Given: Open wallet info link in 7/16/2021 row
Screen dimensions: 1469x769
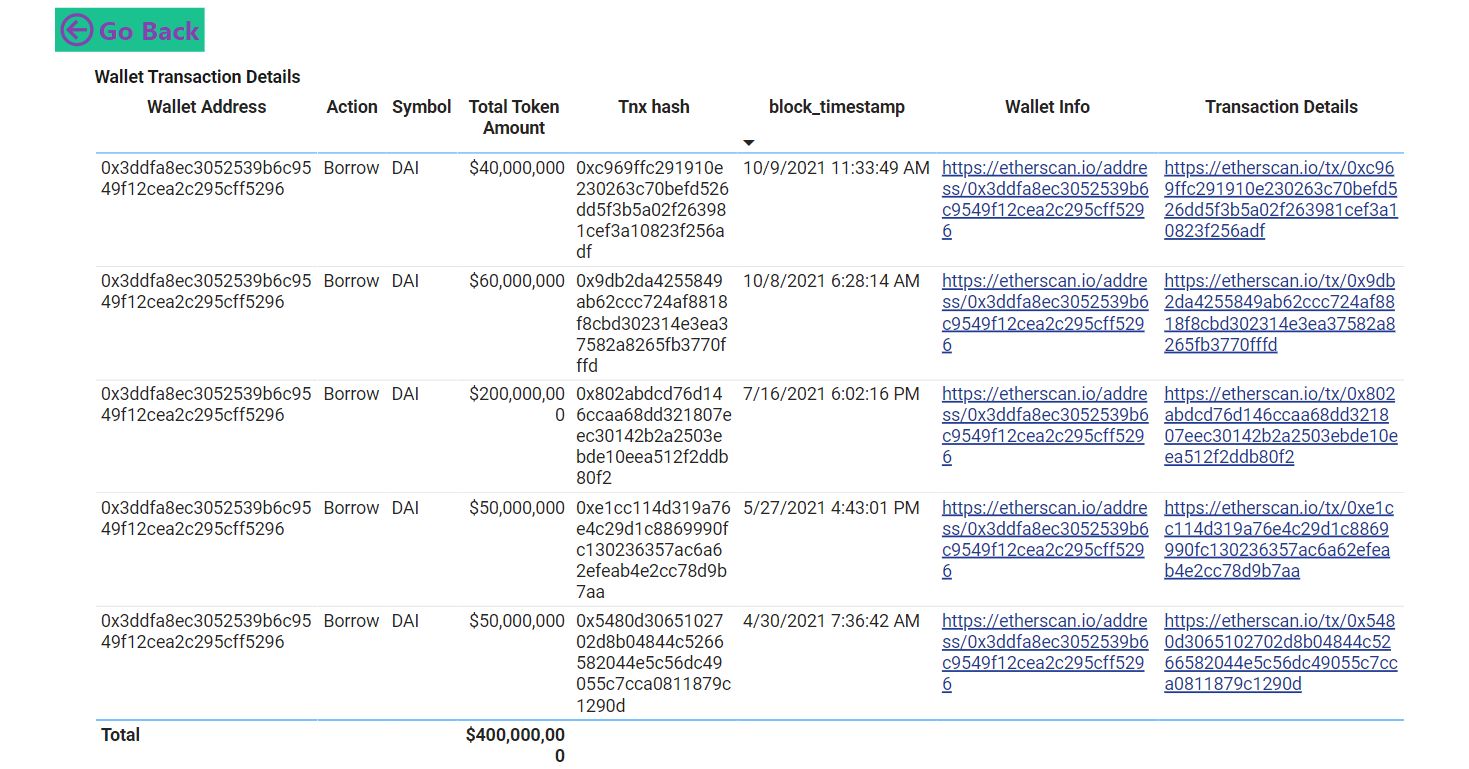Looking at the screenshot, I should coord(1045,426).
